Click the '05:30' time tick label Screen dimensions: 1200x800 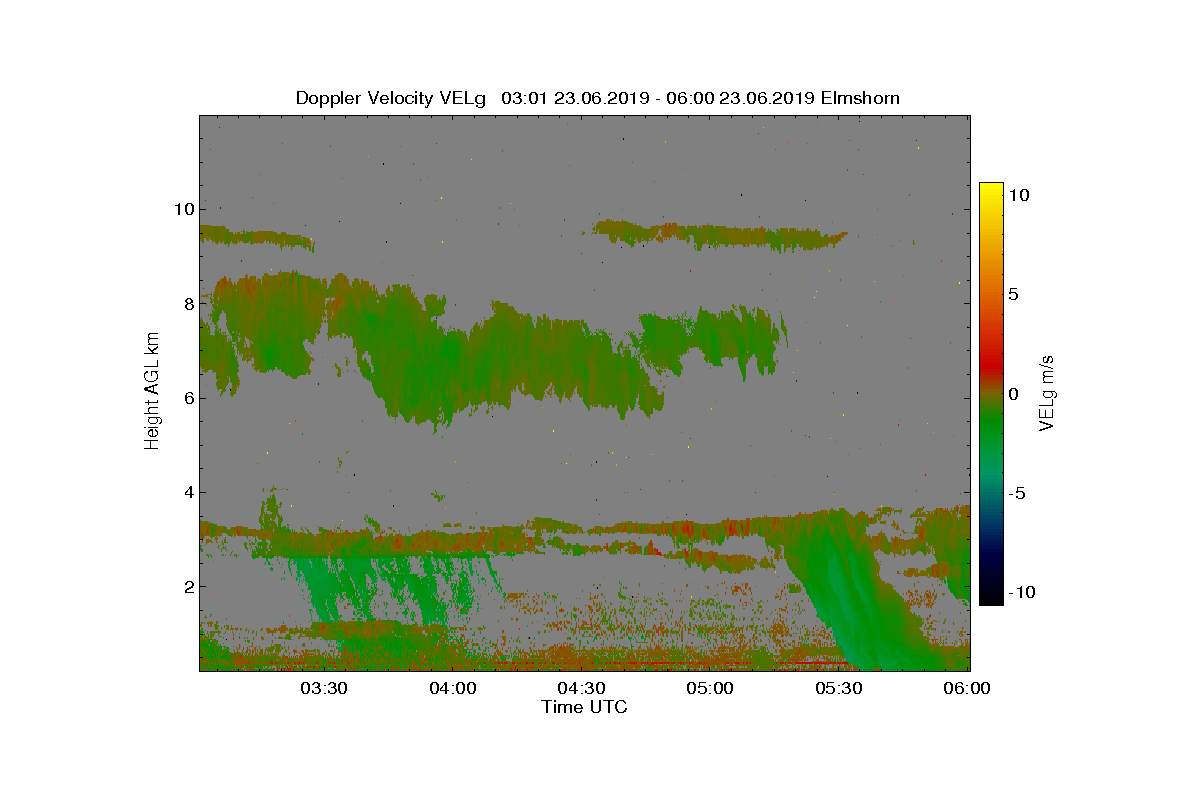pos(839,688)
